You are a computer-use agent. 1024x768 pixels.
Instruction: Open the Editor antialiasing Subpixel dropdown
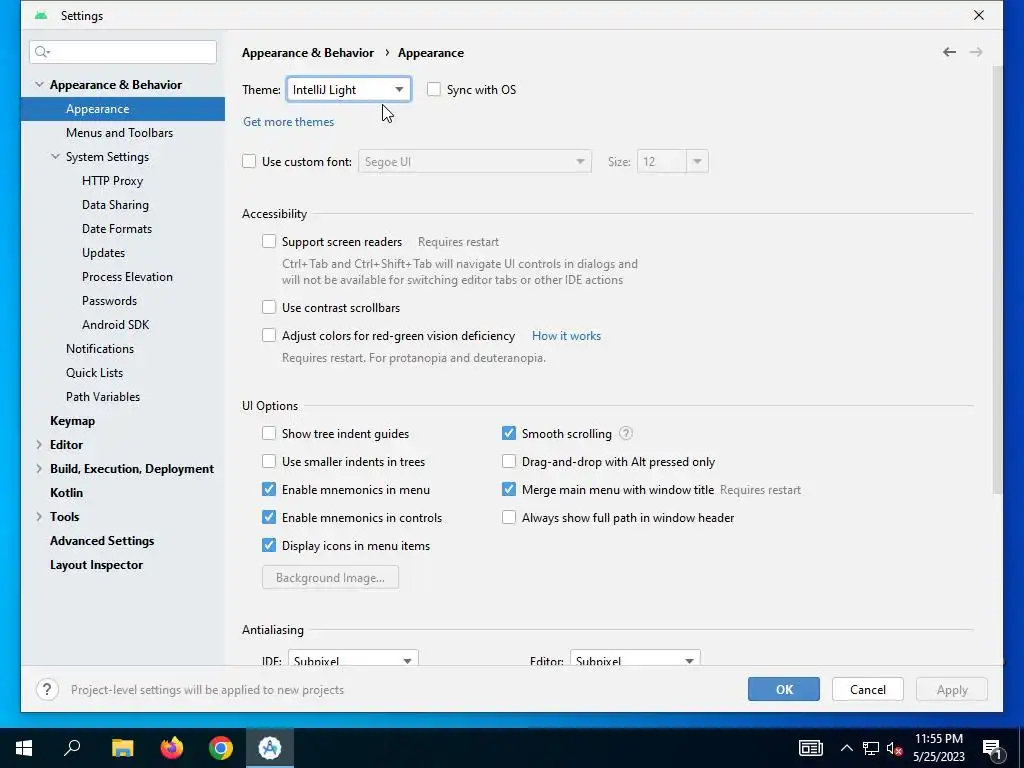pyautogui.click(x=635, y=660)
